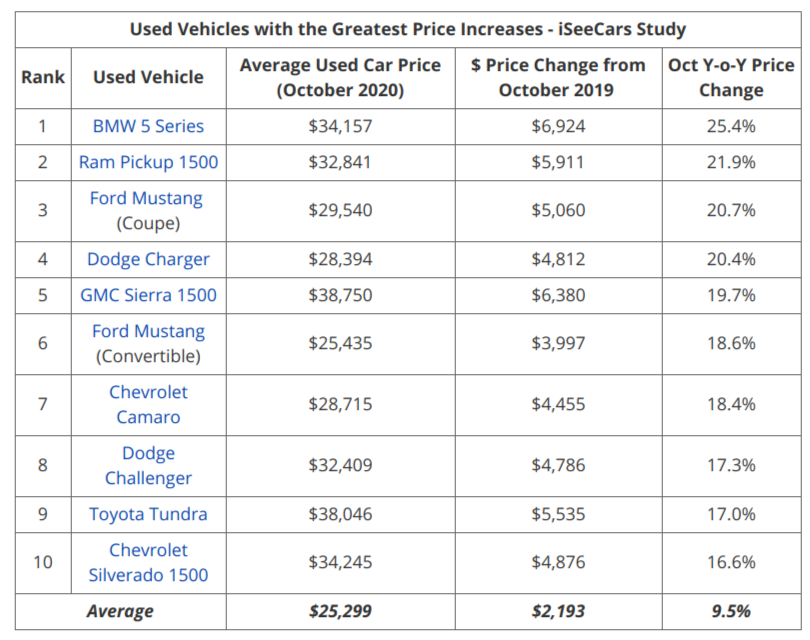Open the GMC Sierra 1500 link
This screenshot has height=640, width=810.
[x=148, y=295]
